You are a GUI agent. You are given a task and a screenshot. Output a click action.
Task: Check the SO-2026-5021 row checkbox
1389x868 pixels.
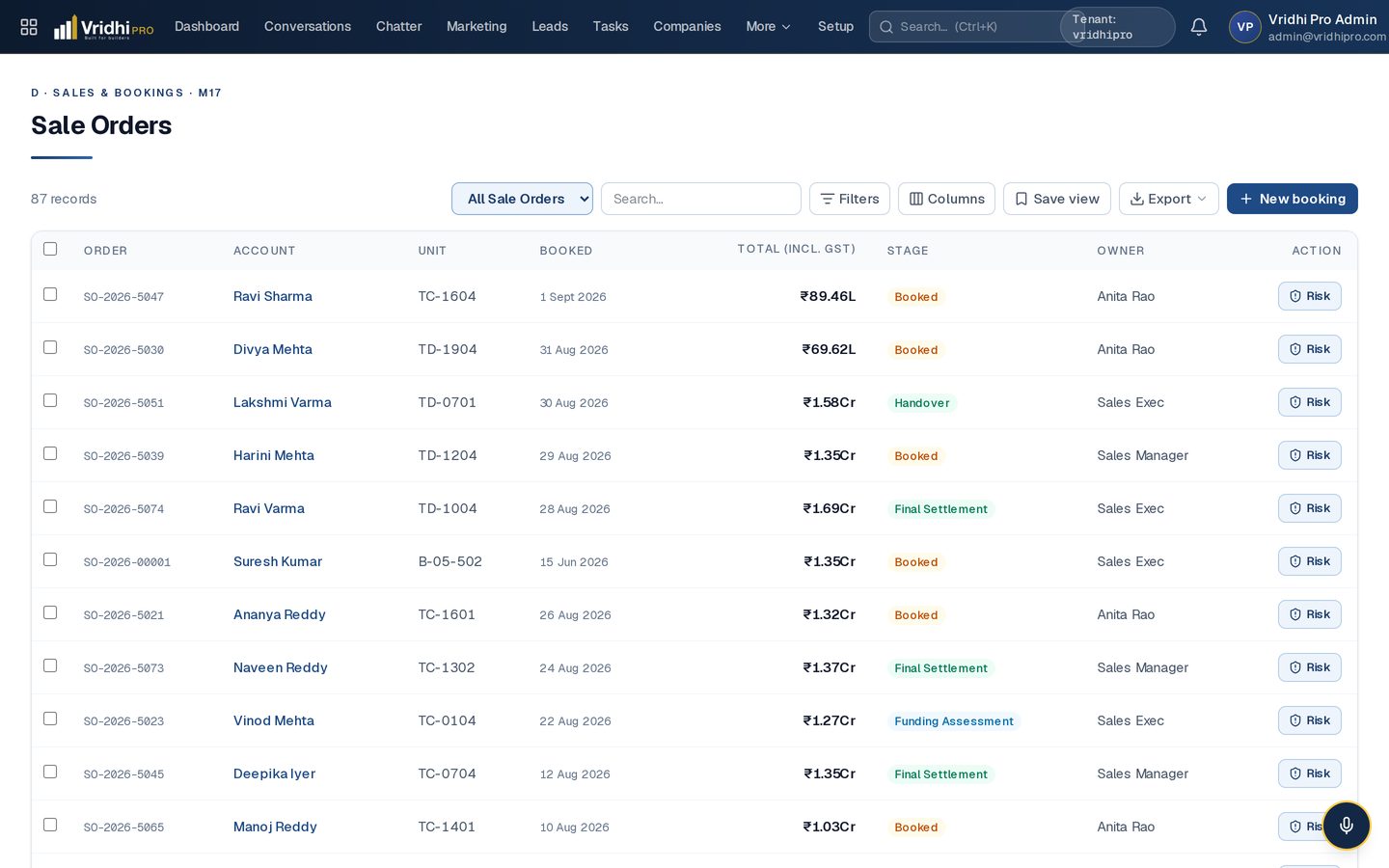point(50,612)
